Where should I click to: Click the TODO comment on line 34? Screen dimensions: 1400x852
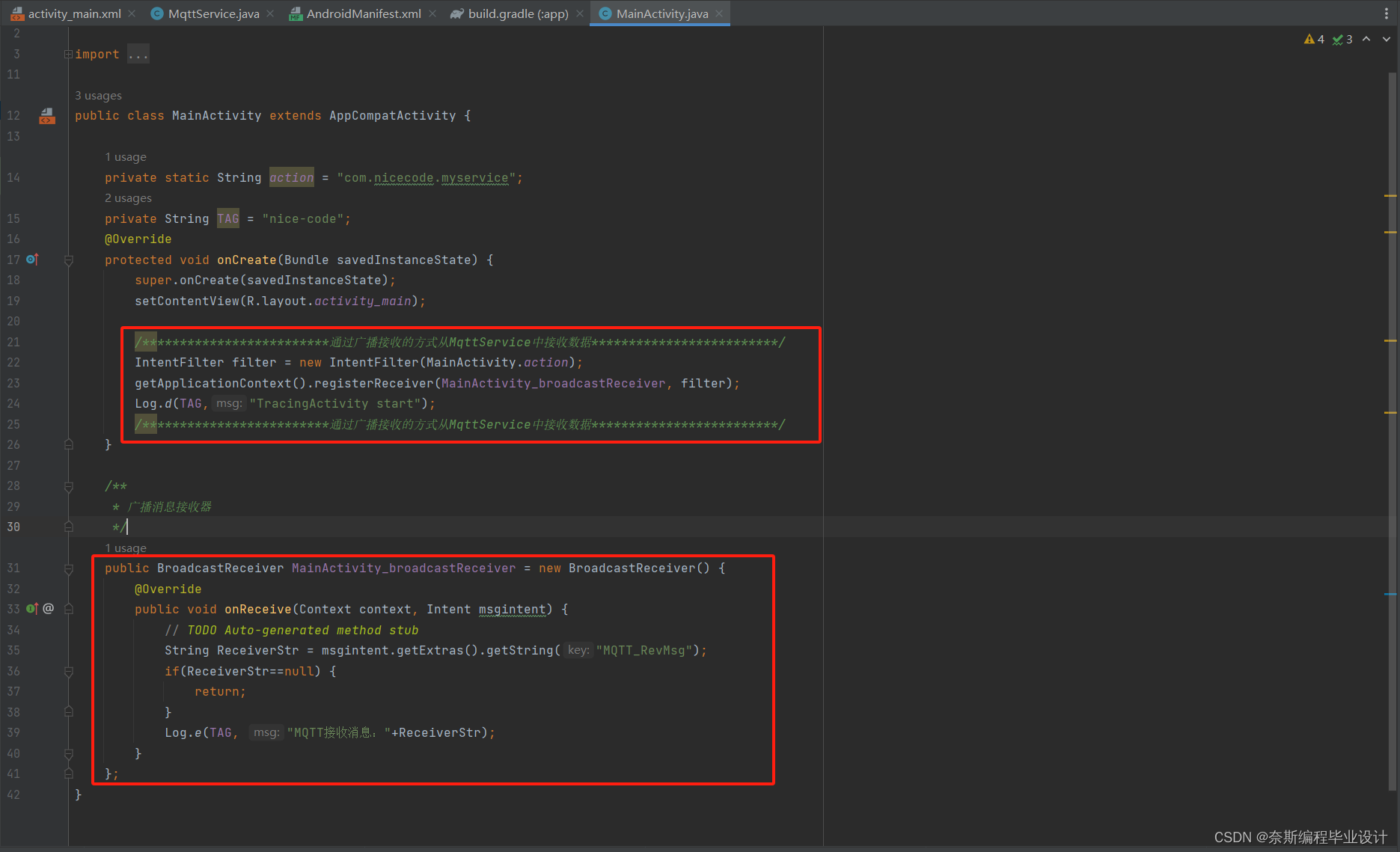point(292,630)
